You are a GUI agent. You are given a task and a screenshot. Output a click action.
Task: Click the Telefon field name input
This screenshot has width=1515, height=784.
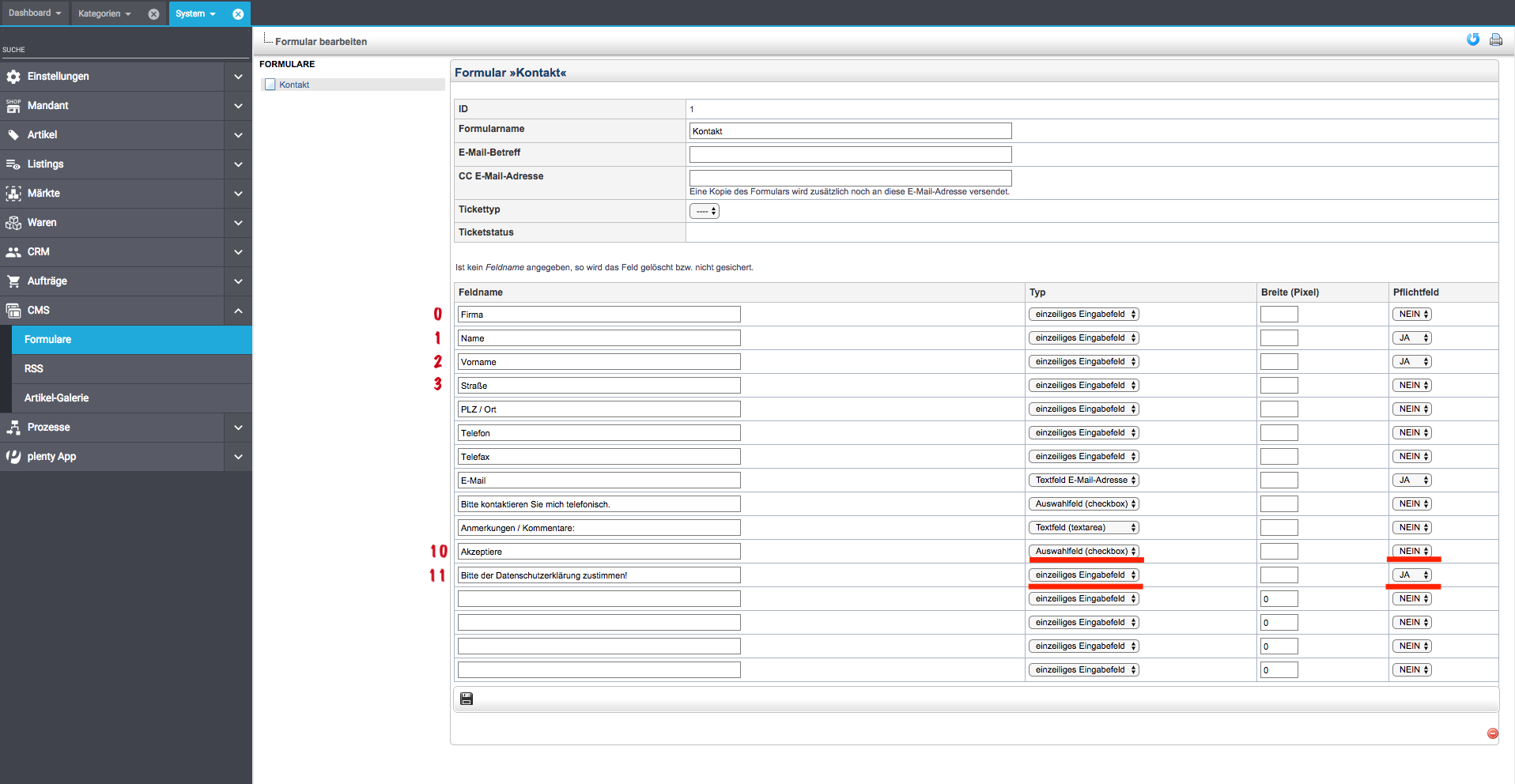tap(599, 433)
